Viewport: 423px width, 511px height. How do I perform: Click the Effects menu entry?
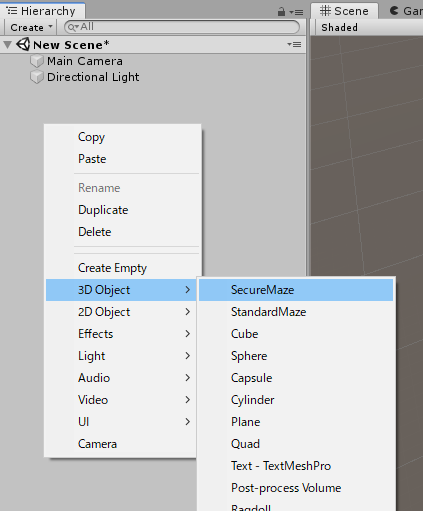(121, 334)
